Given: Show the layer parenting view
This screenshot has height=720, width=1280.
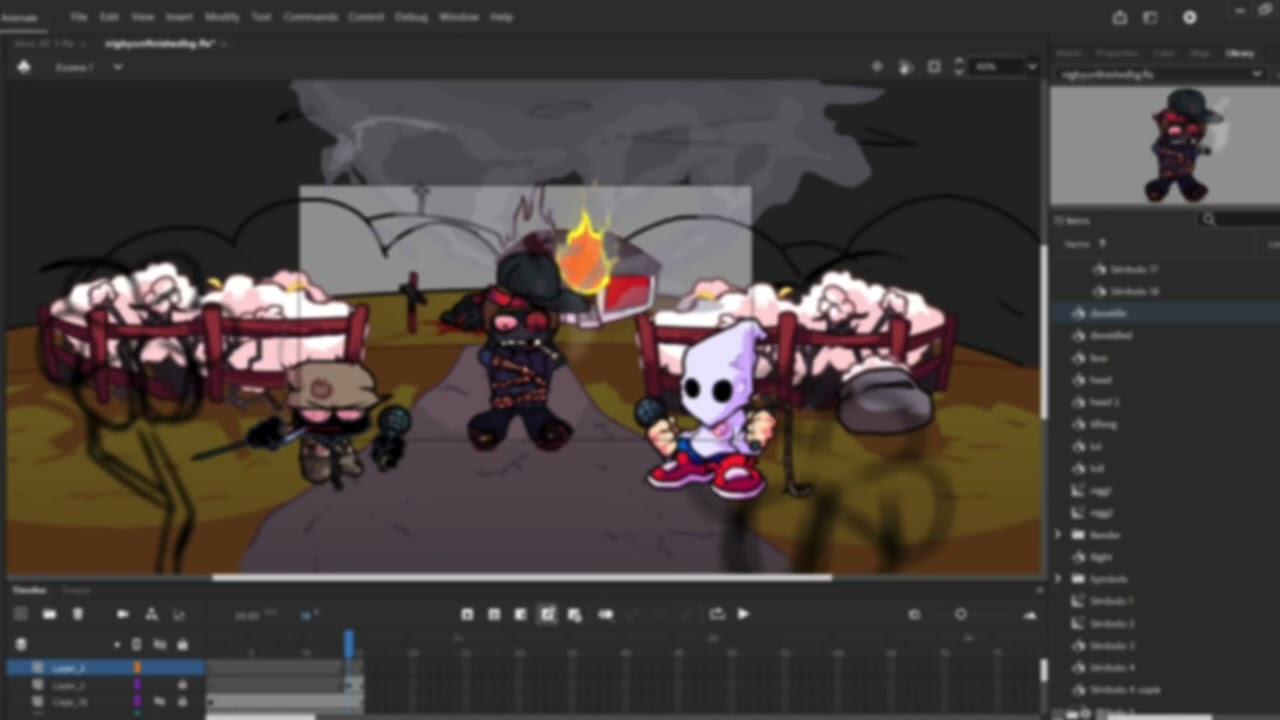Looking at the screenshot, I should click(151, 614).
